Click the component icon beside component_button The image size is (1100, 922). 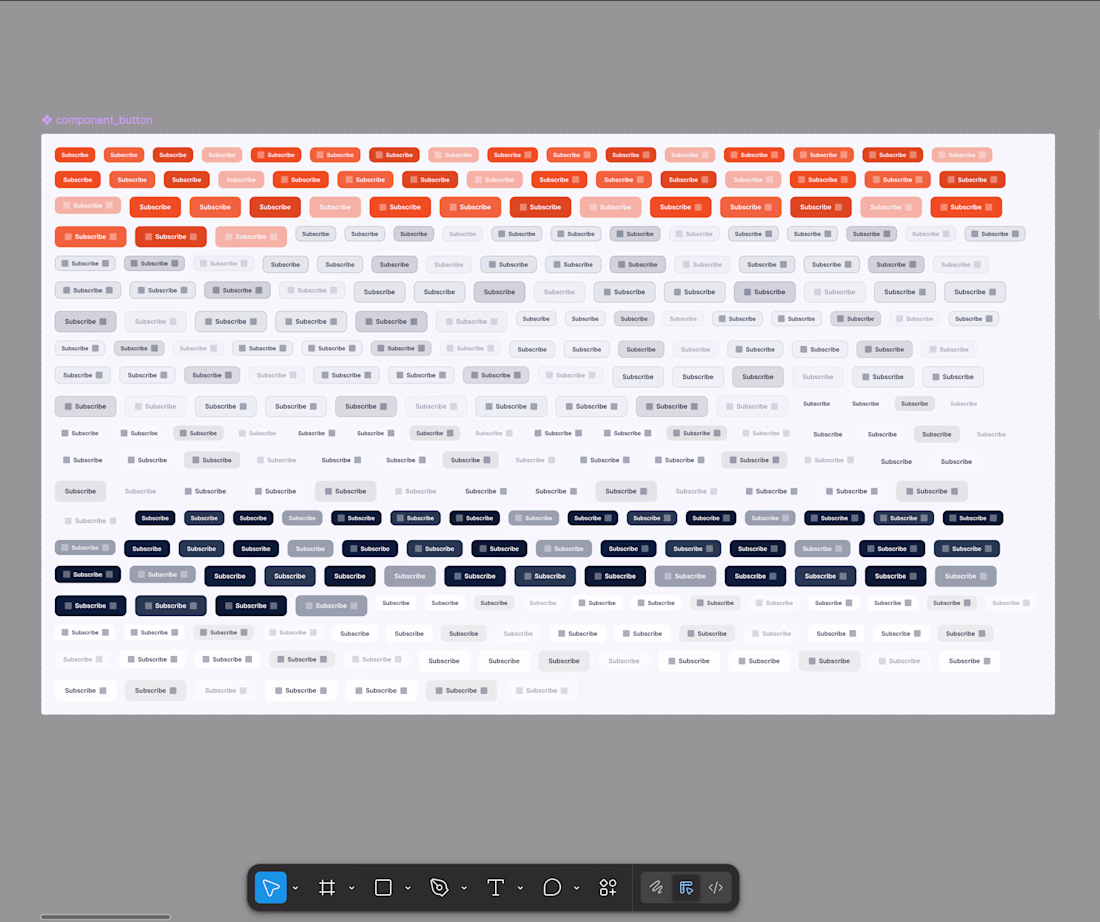(47, 120)
